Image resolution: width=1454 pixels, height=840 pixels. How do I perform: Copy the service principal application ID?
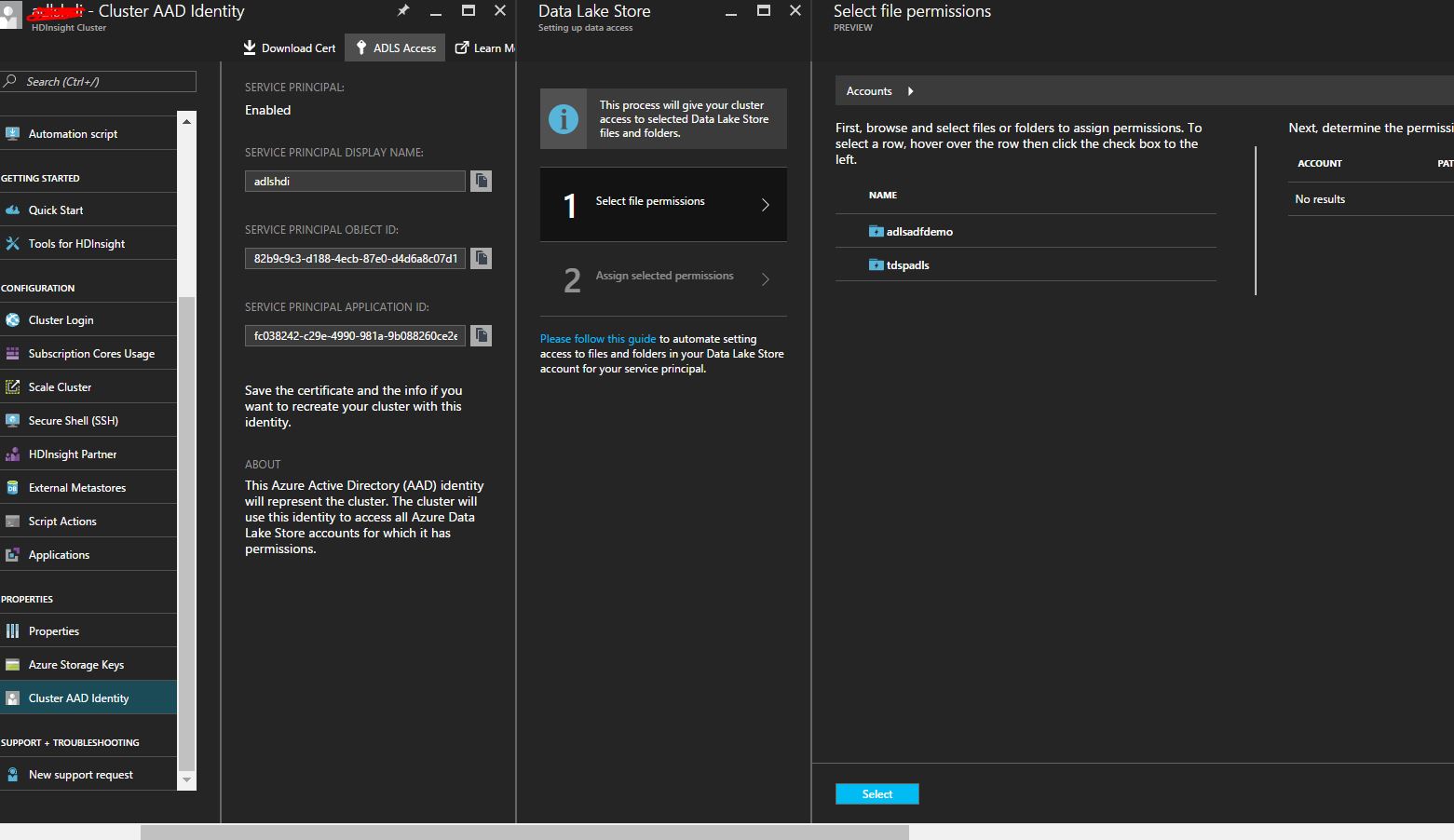point(481,335)
